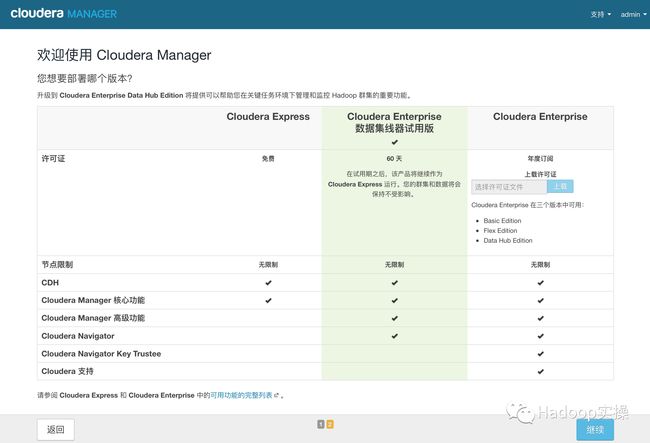Click Cloudera Navigator checkmark in trial column

[394, 336]
